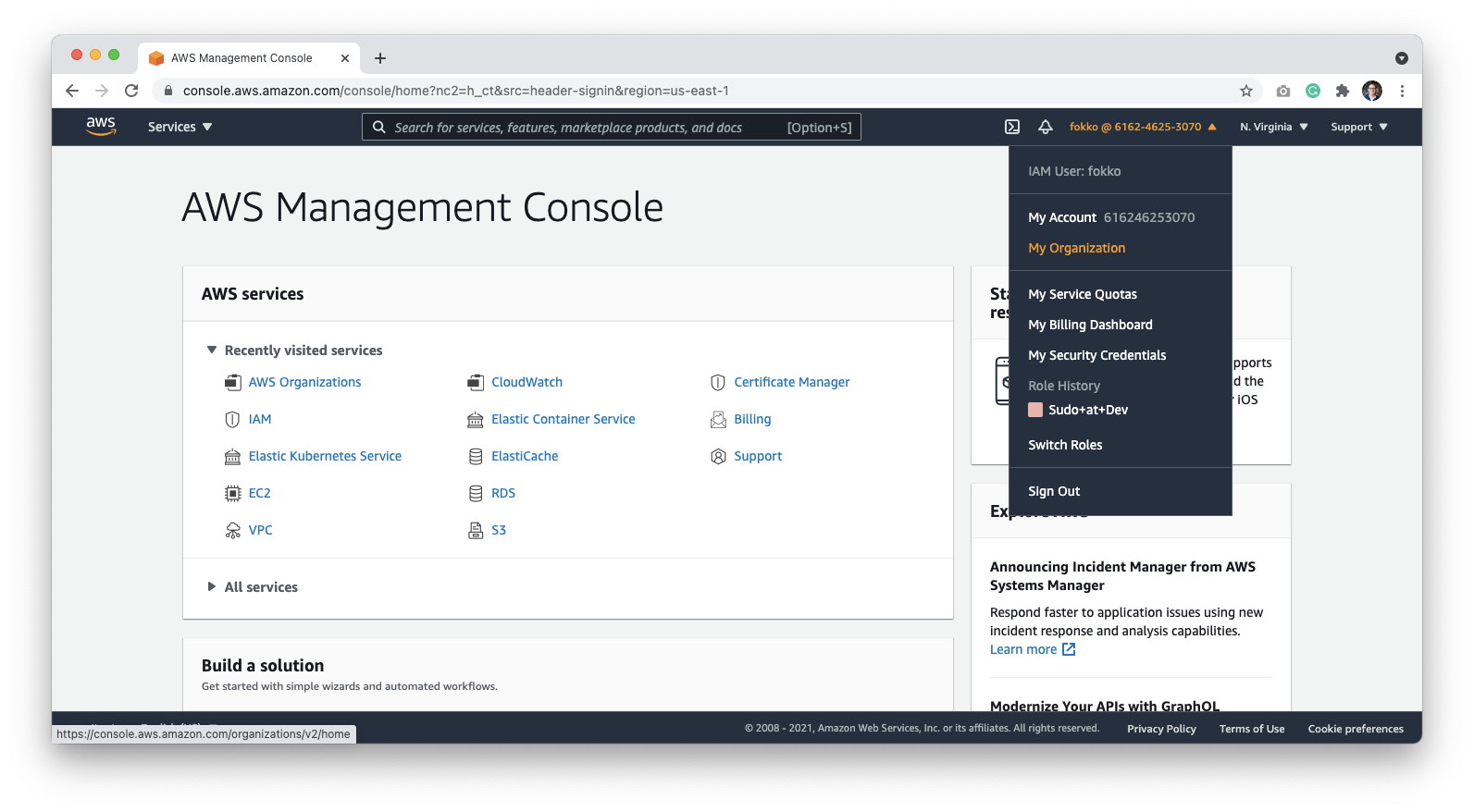This screenshot has width=1474, height=812.
Task: Open the notifications bell icon
Action: point(1046,127)
